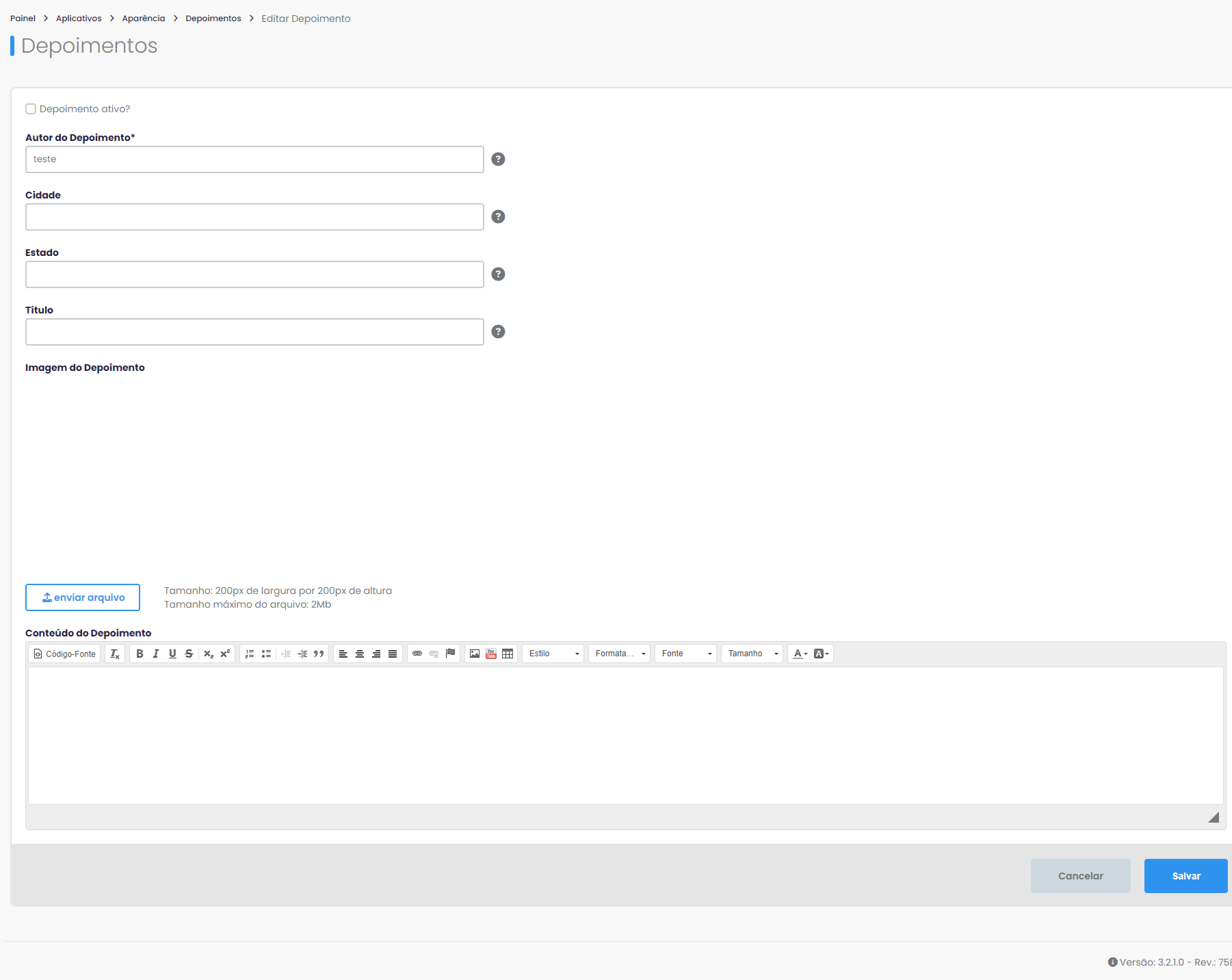Image resolution: width=1232 pixels, height=980 pixels.
Task: Click the help icon beside Cidade field
Action: click(499, 217)
